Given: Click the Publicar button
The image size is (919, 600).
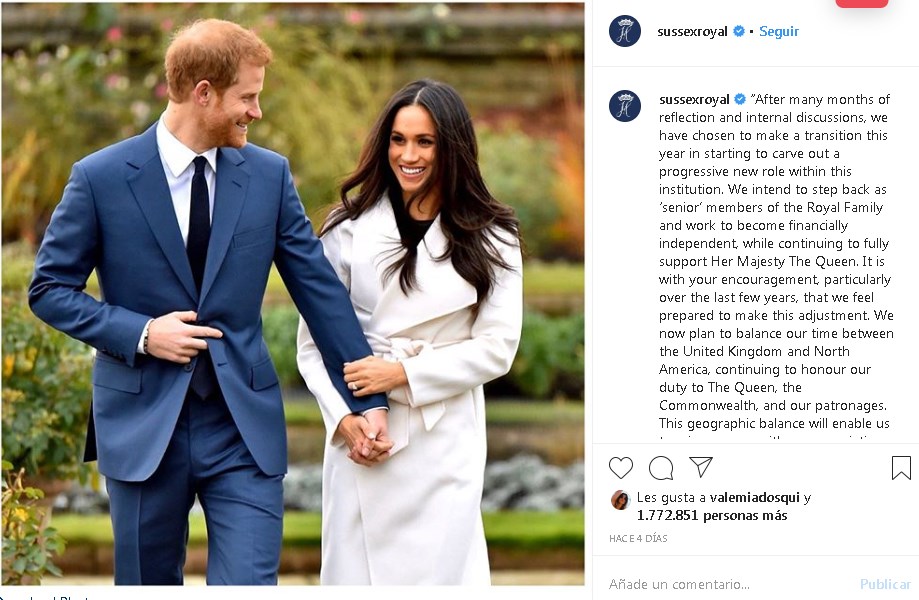Looking at the screenshot, I should pos(885,584).
